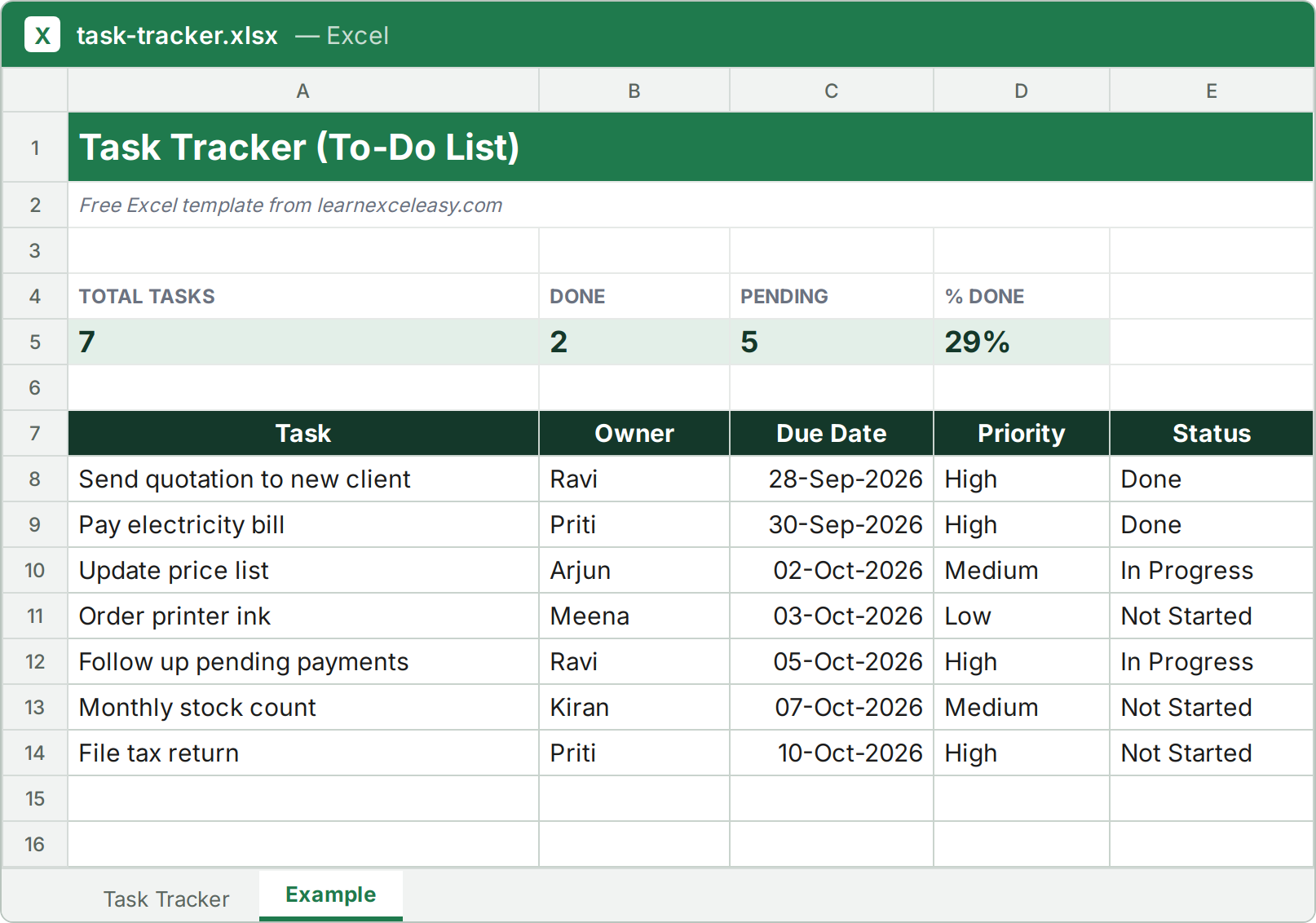The width and height of the screenshot is (1316, 923).
Task: Click the PENDING value 5
Action: tap(832, 342)
